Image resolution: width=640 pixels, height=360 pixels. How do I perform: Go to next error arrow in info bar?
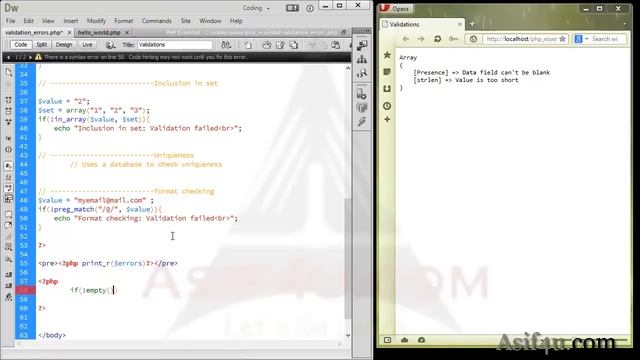click(30, 57)
